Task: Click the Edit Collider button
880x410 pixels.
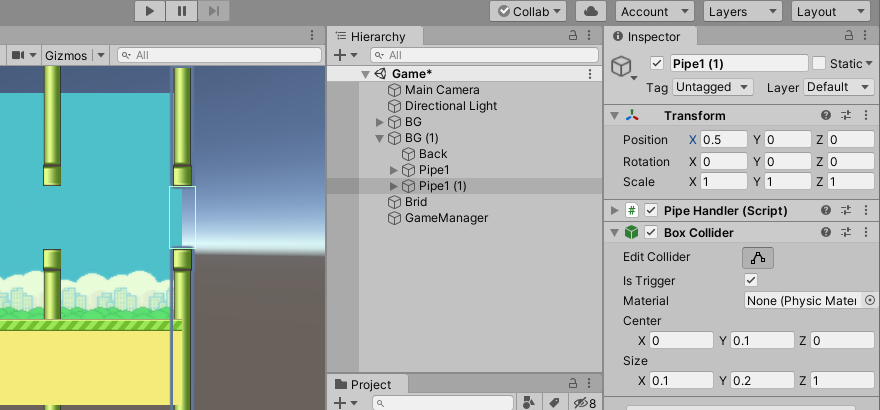Action: coord(758,257)
